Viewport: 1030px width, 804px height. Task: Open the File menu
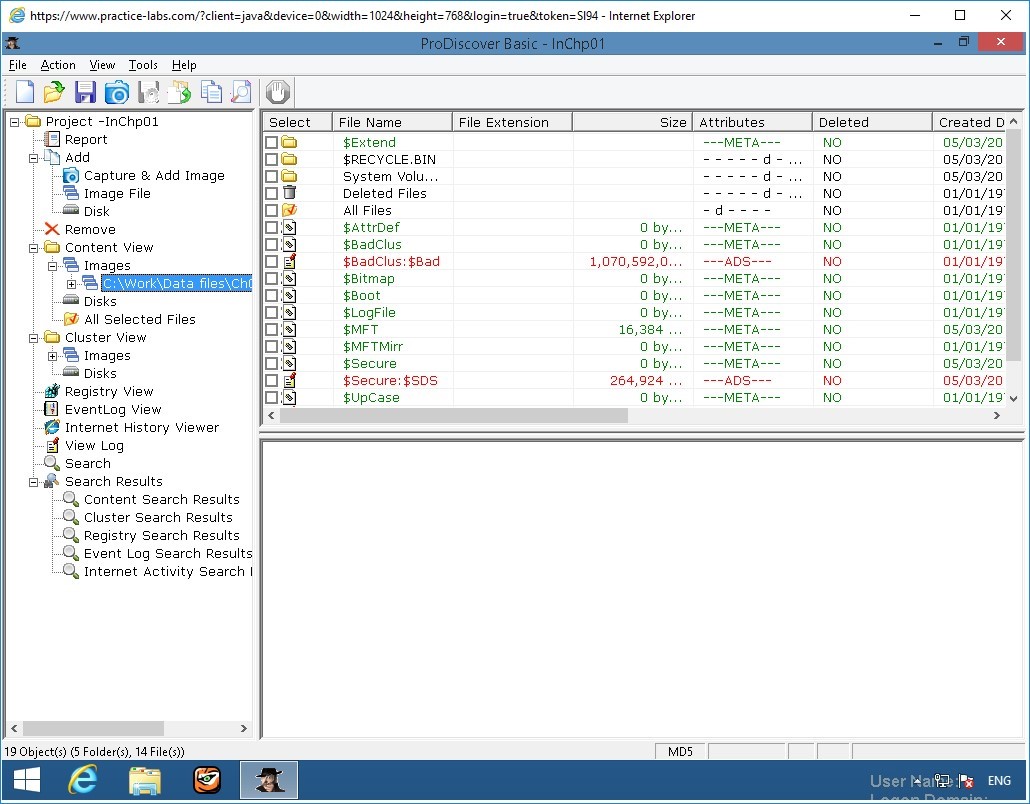(18, 65)
